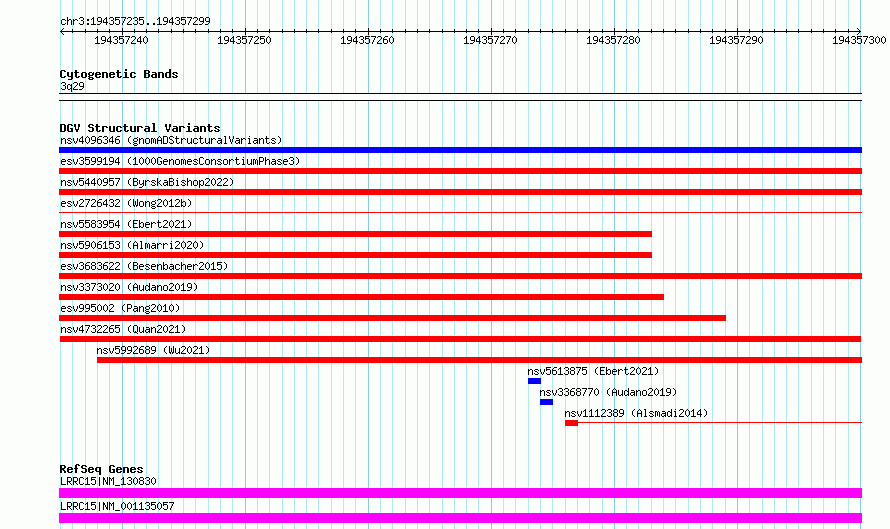Viewport: 890px width, 529px height.
Task: Click nsv1112389 Alsmadi2014 label
Action: coord(636,413)
